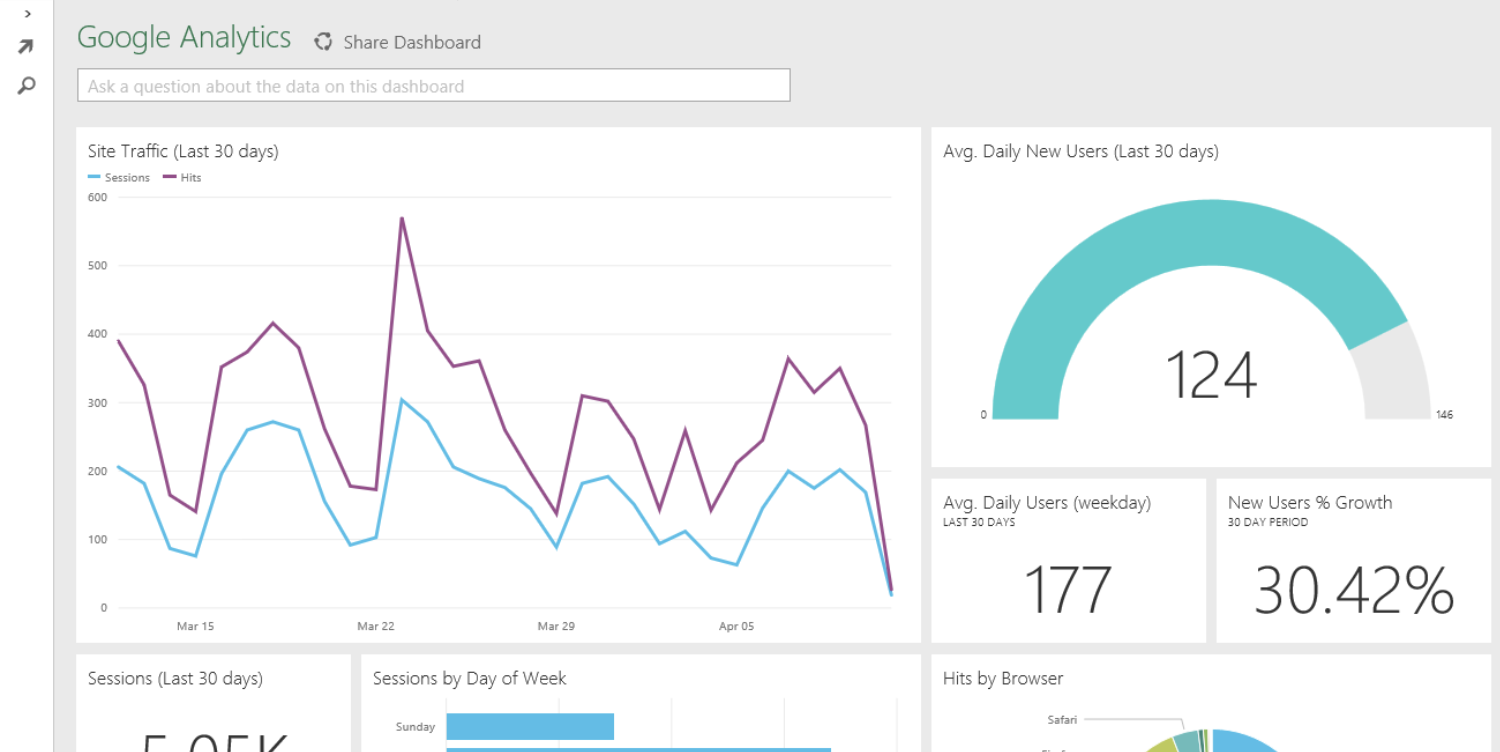Screen dimensions: 1500x752
Task: Open Avg. Daily New Users tile title
Action: click(x=1081, y=151)
